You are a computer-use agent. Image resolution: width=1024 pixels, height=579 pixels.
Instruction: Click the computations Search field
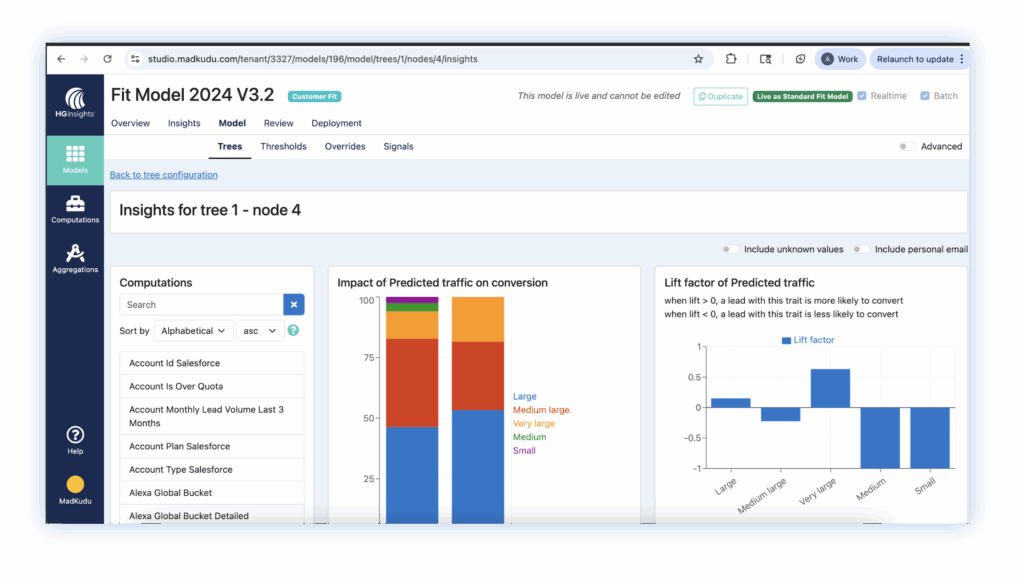[201, 305]
